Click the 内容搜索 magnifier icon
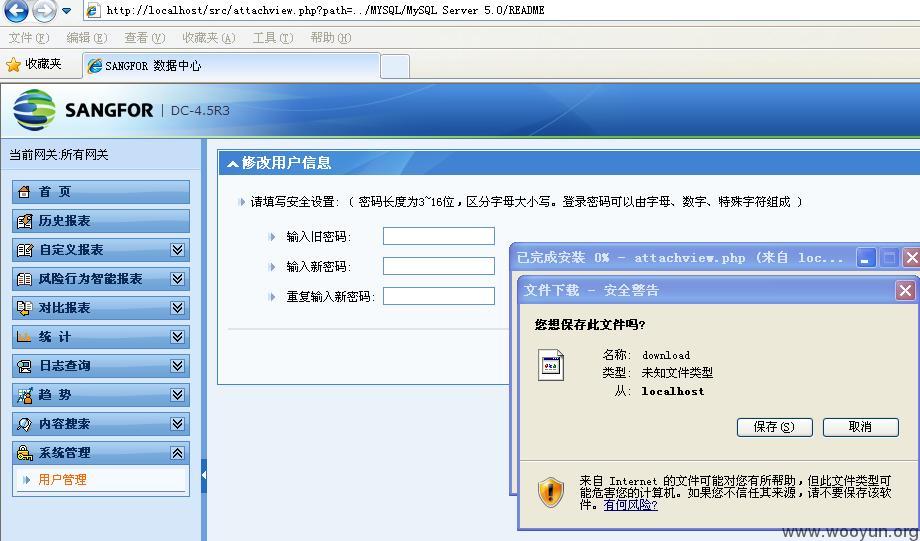 25,424
